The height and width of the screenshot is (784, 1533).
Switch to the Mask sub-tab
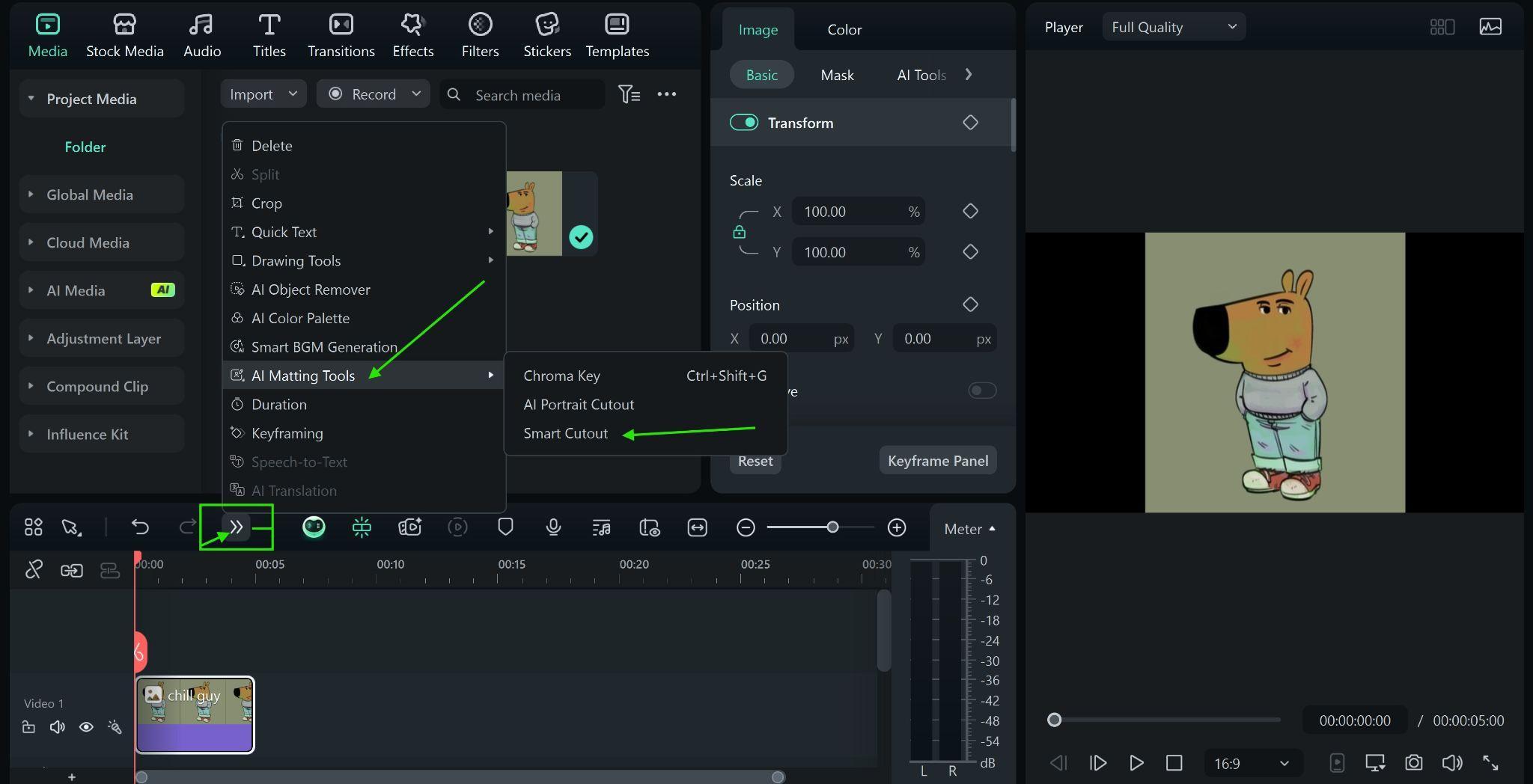837,75
